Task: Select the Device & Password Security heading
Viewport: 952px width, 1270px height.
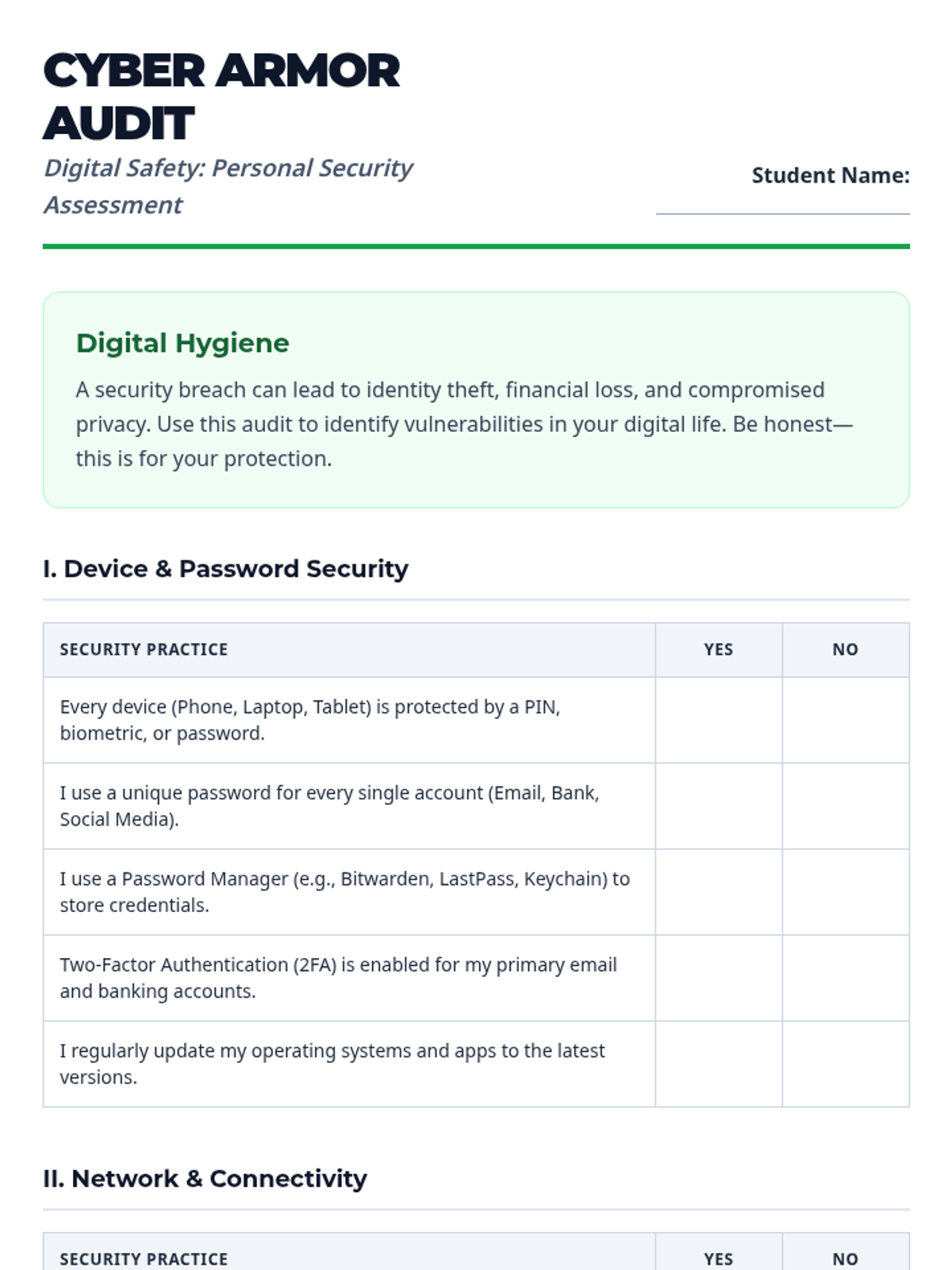Action: click(225, 568)
